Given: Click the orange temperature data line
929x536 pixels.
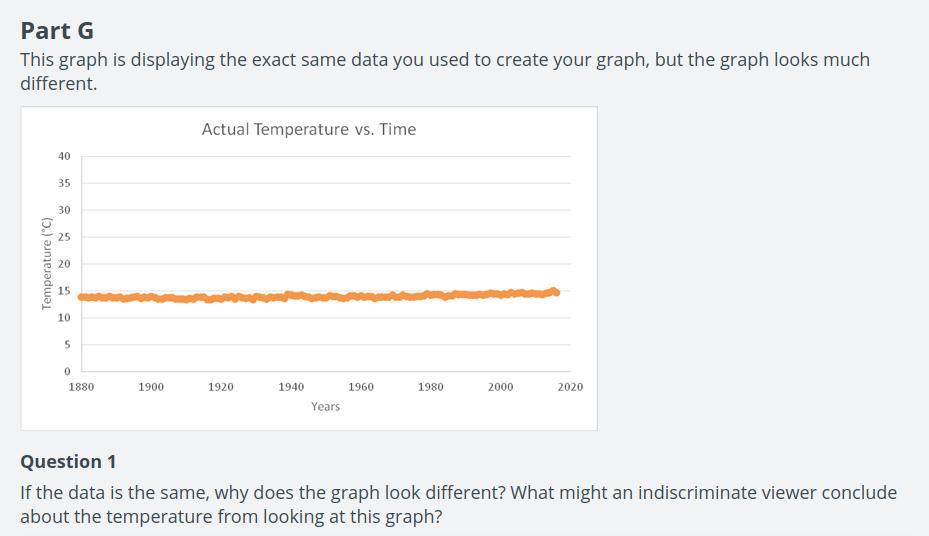Looking at the screenshot, I should click(x=300, y=296).
